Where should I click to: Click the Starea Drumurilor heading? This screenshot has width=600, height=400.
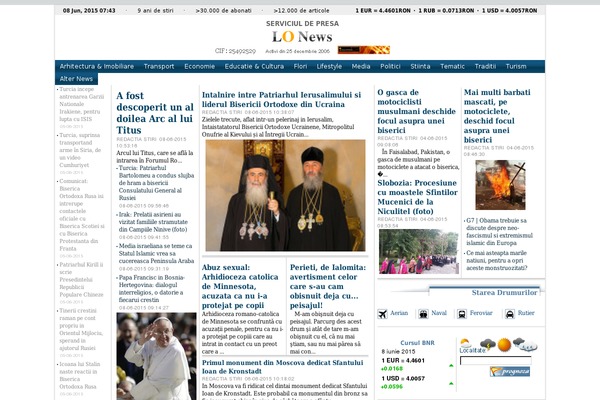[504, 292]
